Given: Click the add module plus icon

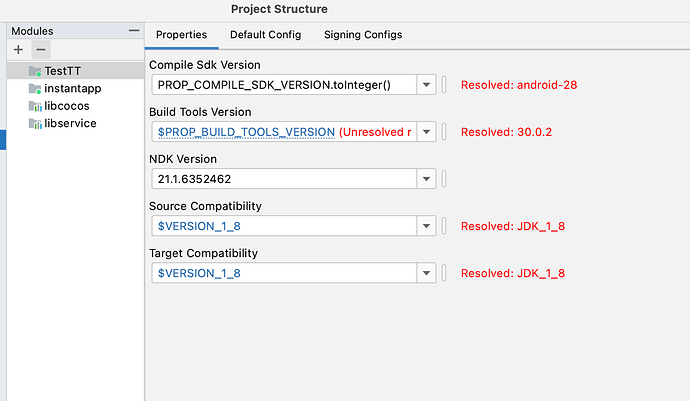Looking at the screenshot, I should click(18, 49).
